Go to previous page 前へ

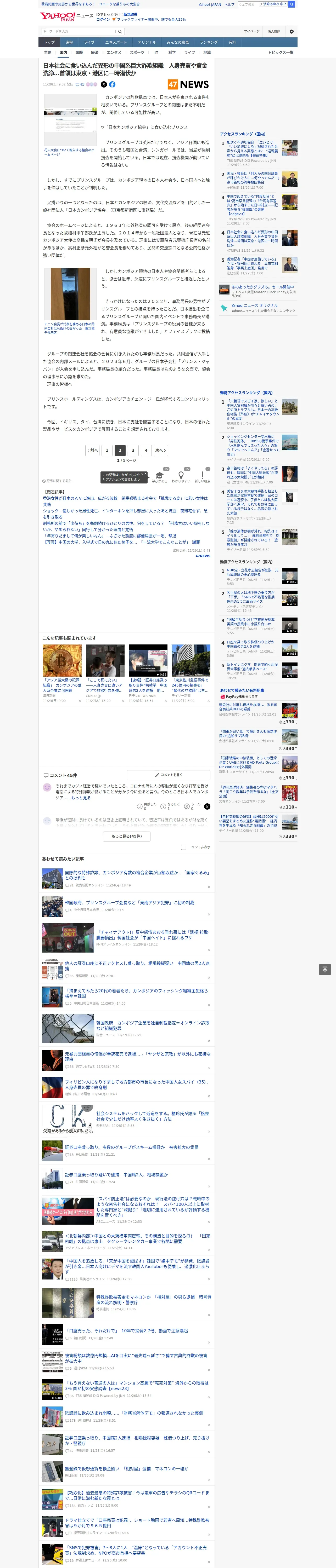93,451
